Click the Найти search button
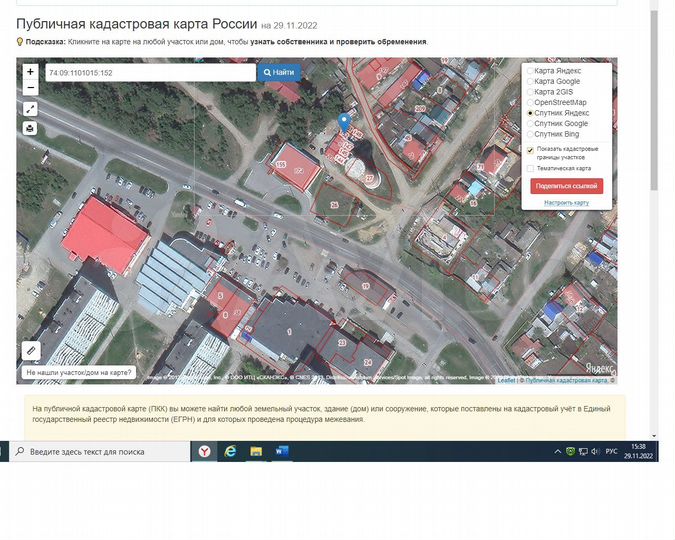 [279, 72]
